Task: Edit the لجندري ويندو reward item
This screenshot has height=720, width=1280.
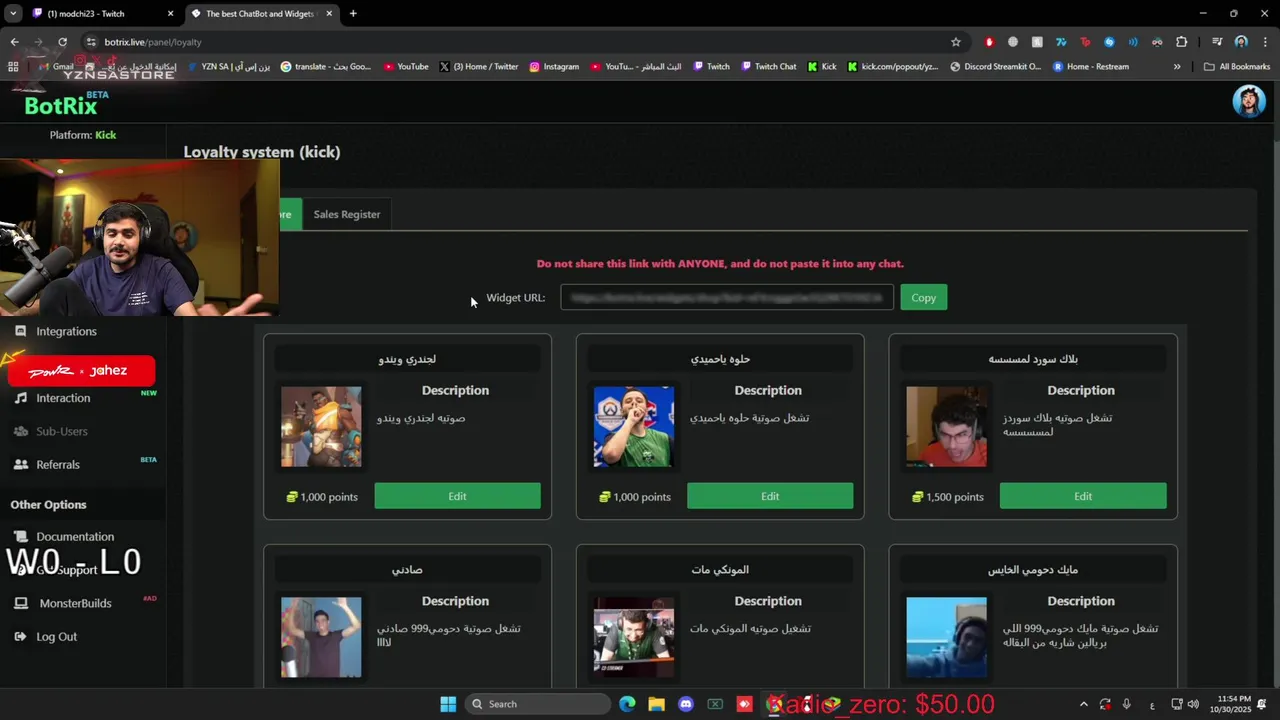Action: tap(457, 496)
